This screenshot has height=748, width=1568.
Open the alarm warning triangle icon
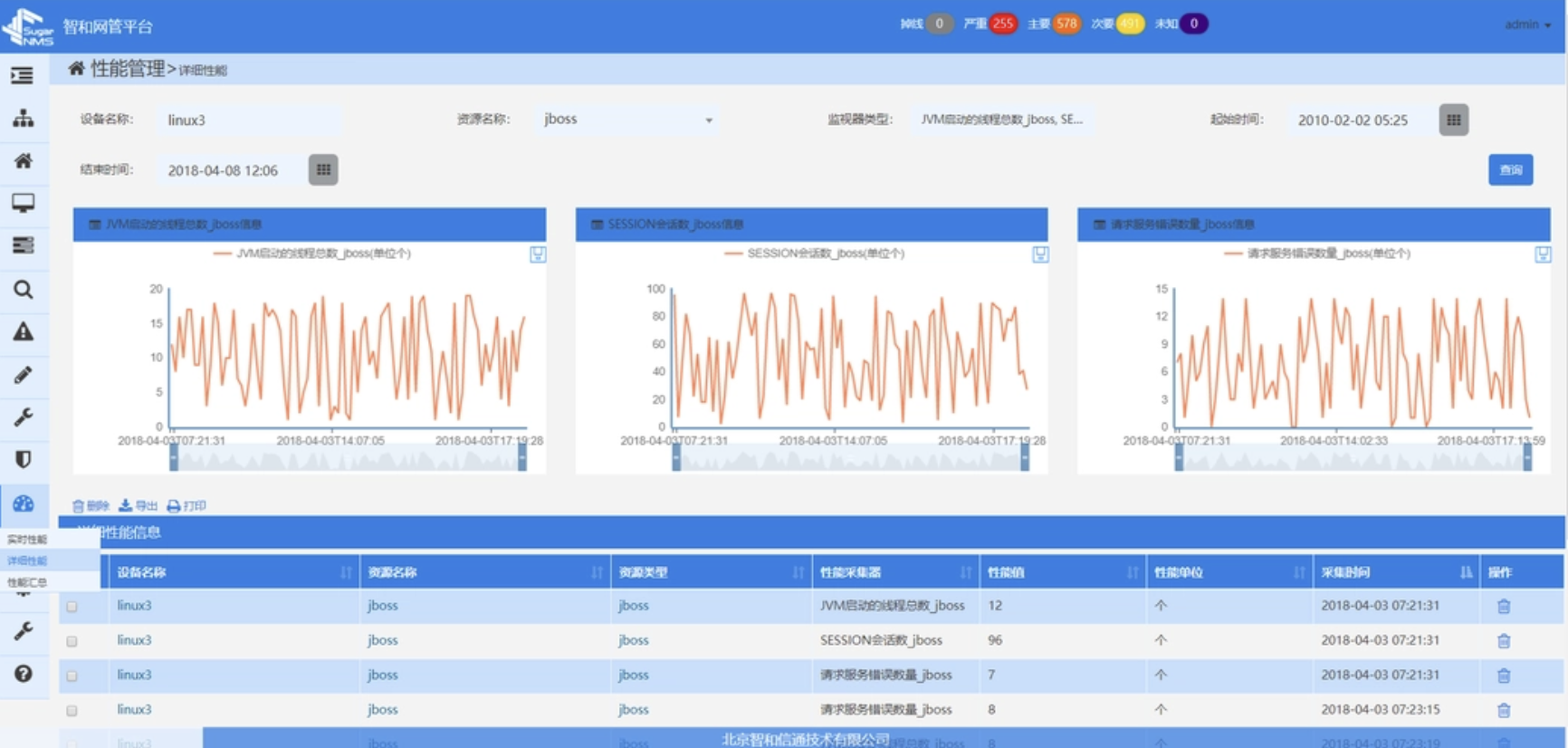click(24, 331)
